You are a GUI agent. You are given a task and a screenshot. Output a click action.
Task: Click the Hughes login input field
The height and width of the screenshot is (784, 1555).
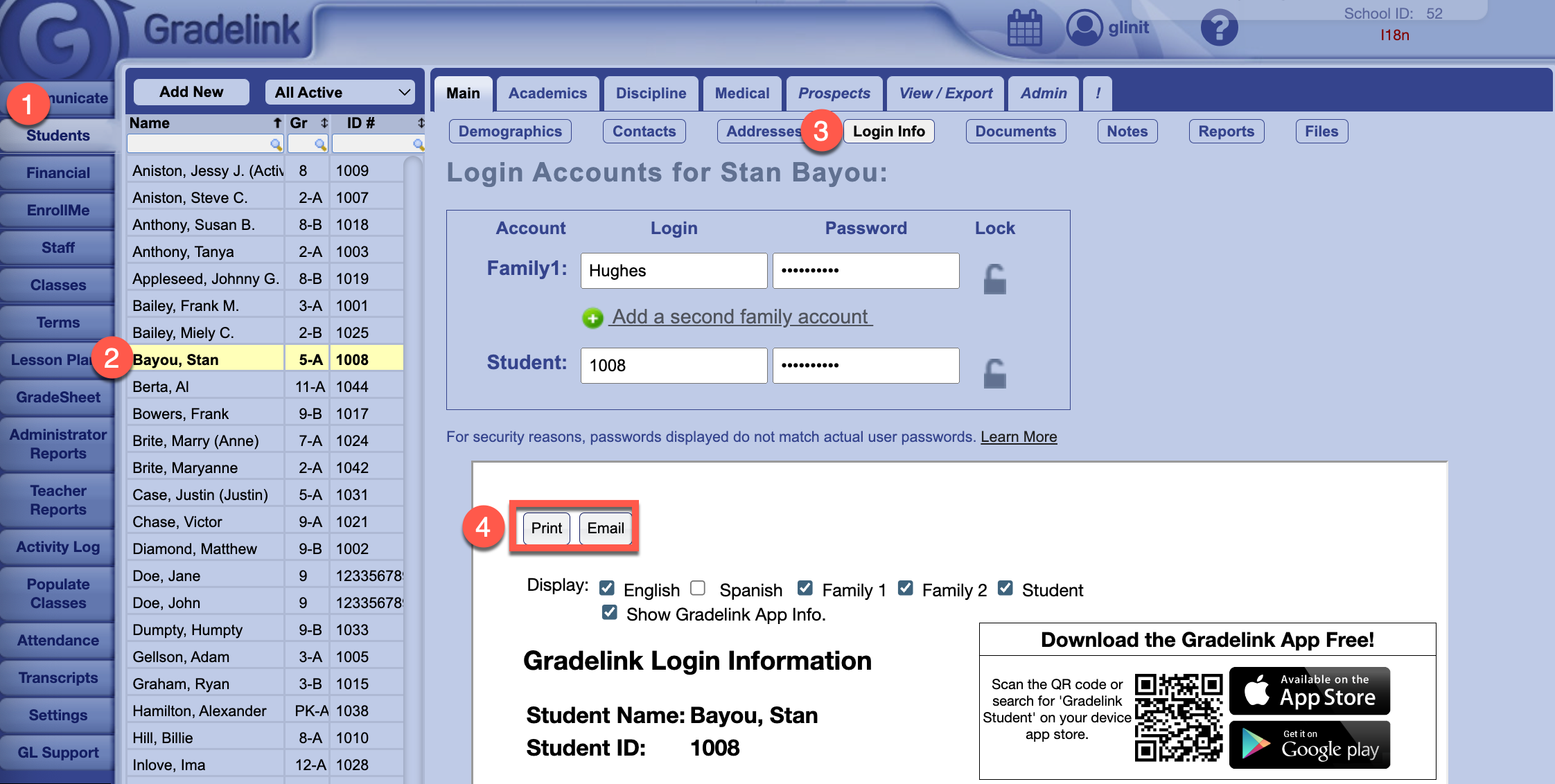673,271
